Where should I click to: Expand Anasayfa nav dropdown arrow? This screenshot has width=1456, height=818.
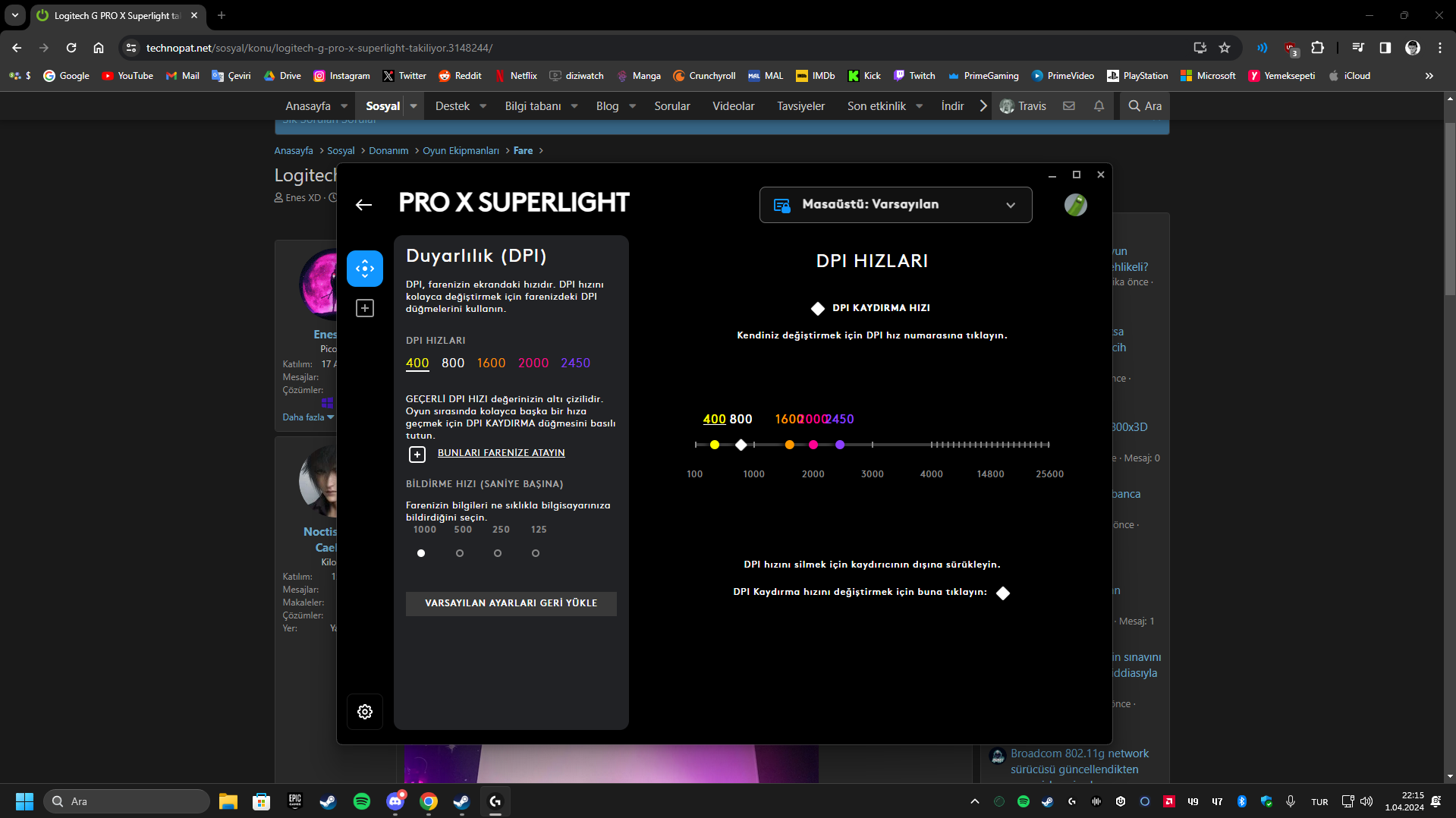click(x=344, y=106)
